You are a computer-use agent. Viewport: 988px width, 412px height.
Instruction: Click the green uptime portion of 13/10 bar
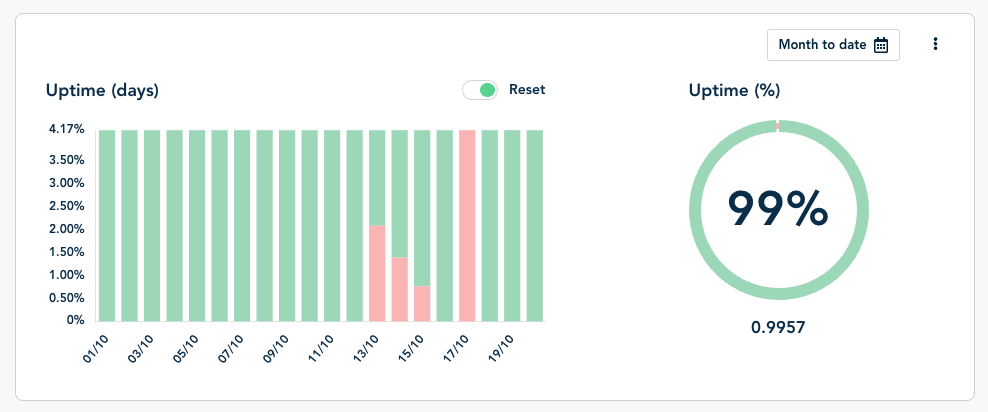[377, 177]
